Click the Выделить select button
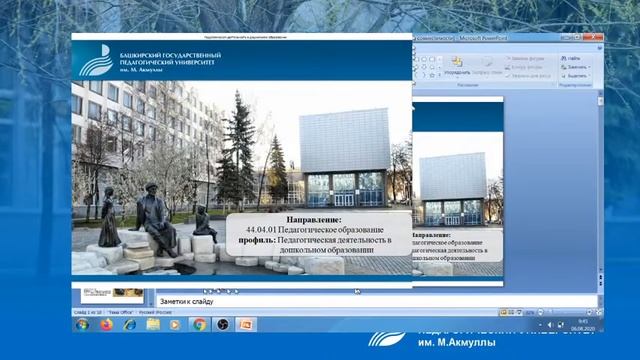Image resolution: width=640 pixels, height=360 pixels. click(x=574, y=76)
